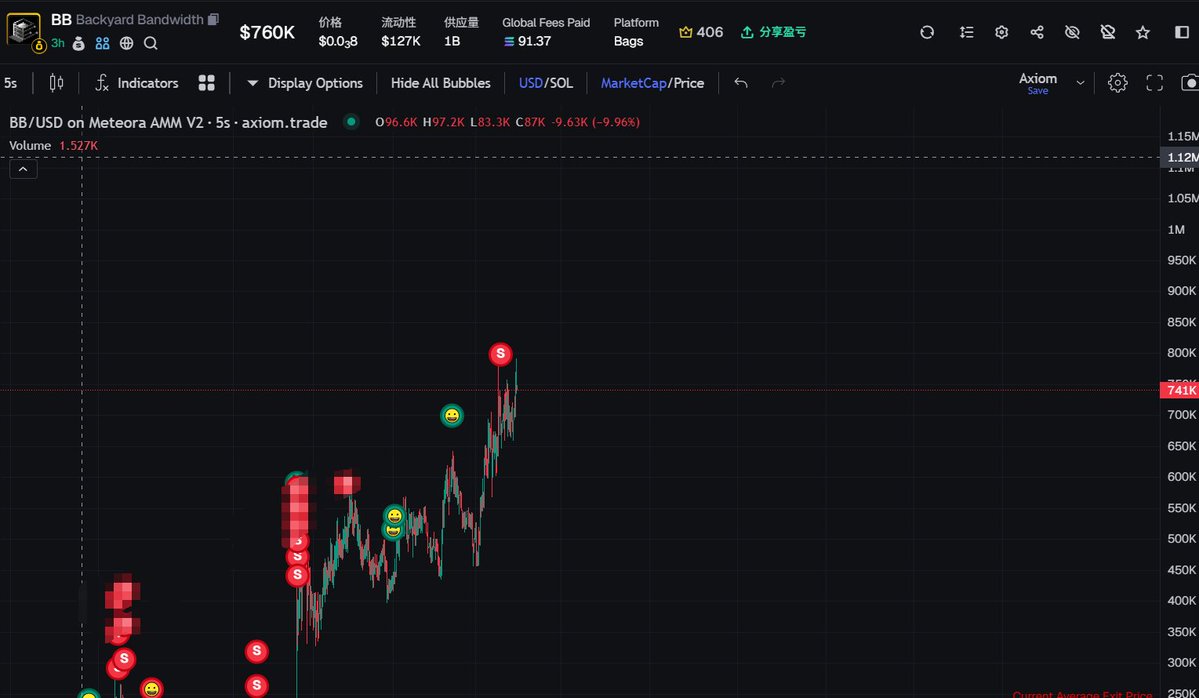Click the crown icon with 406
Viewport: 1199px width, 698px height.
point(686,32)
